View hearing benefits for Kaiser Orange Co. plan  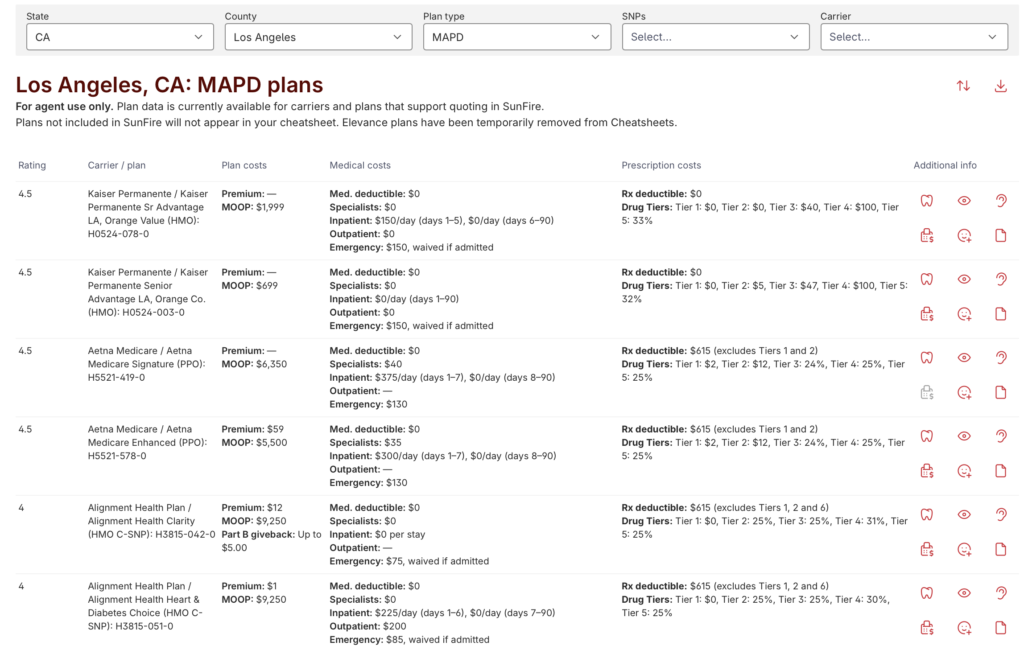click(1001, 279)
